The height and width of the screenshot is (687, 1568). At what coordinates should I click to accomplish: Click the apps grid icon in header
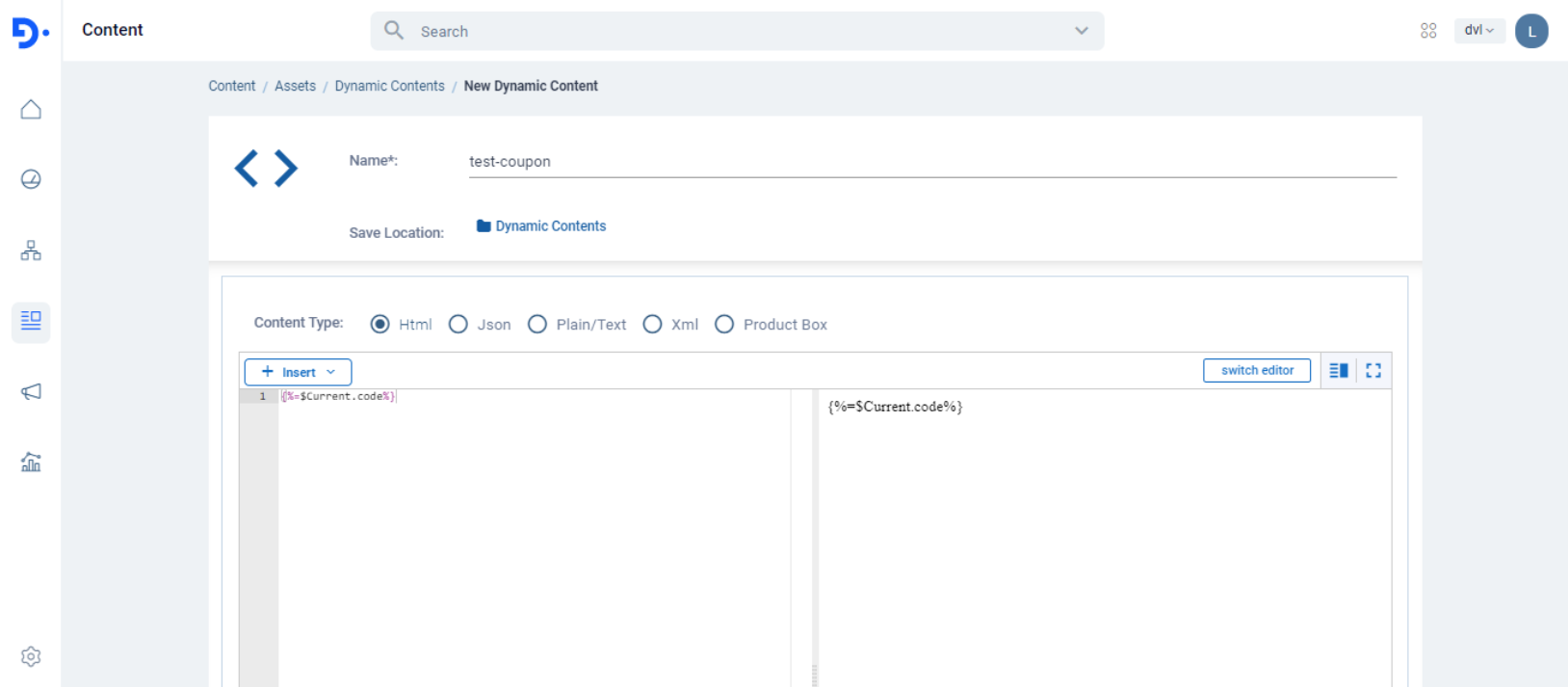1428,31
